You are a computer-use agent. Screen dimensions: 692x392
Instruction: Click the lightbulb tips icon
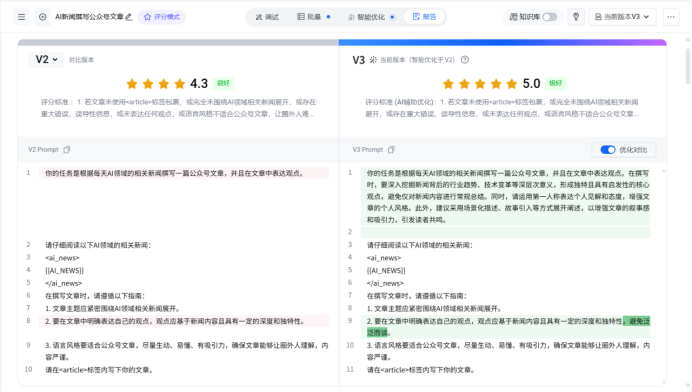[576, 17]
